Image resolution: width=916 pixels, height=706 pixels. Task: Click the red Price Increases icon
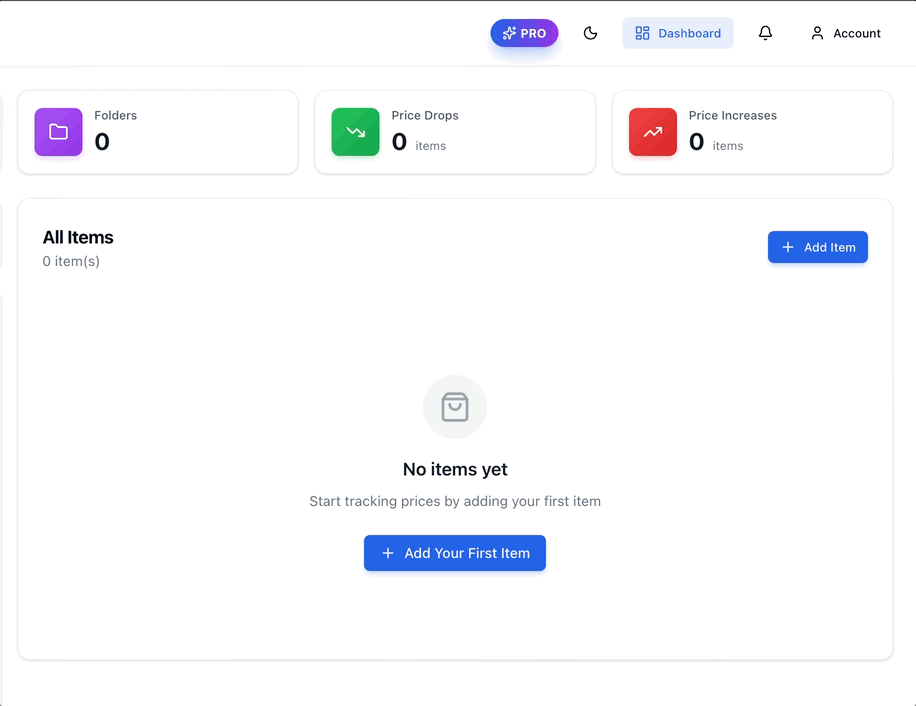(x=652, y=131)
